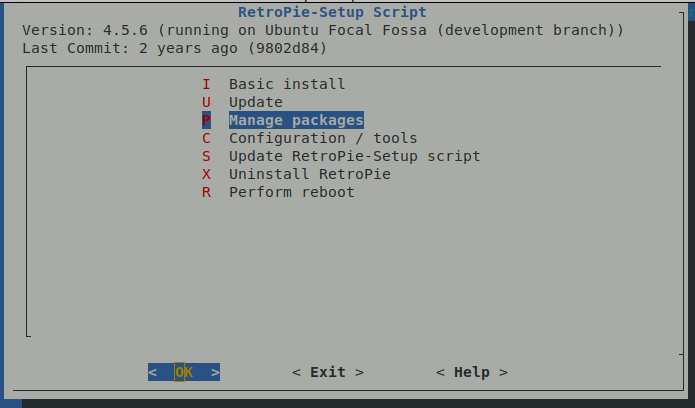Click the RetroPie-Setup Script dialog title

coord(332,13)
